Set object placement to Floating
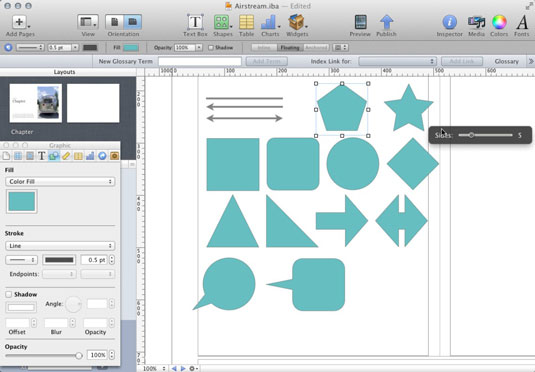Viewport: 535px width, 372px height. [x=290, y=47]
